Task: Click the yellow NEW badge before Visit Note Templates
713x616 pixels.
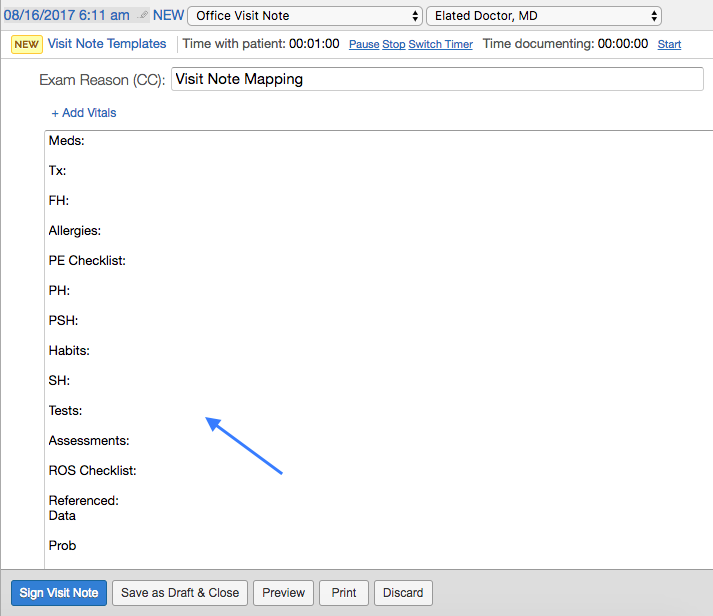Action: point(27,44)
